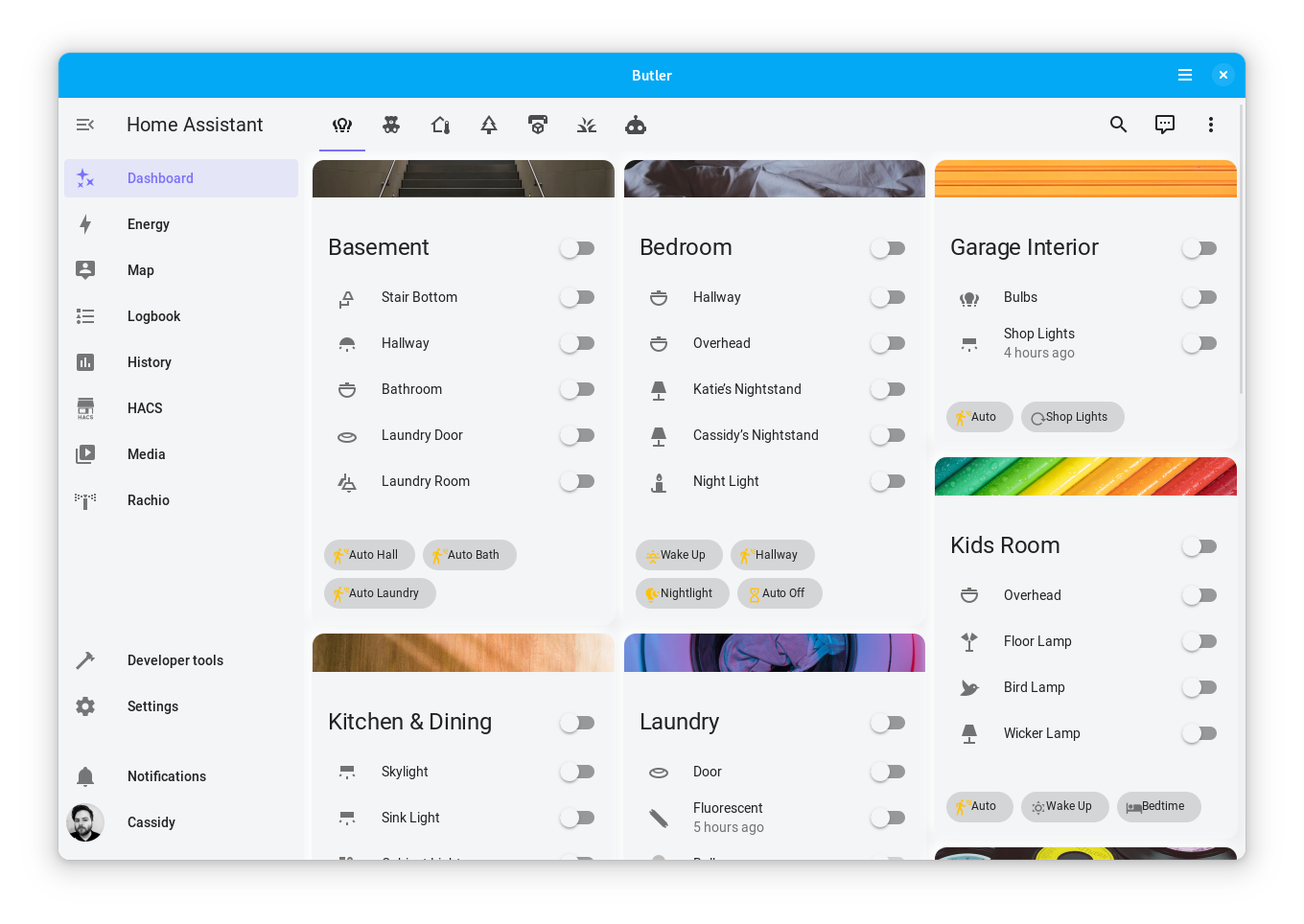Toggle the Night Light switch
The height and width of the screenshot is (924, 1304).
[x=888, y=481]
